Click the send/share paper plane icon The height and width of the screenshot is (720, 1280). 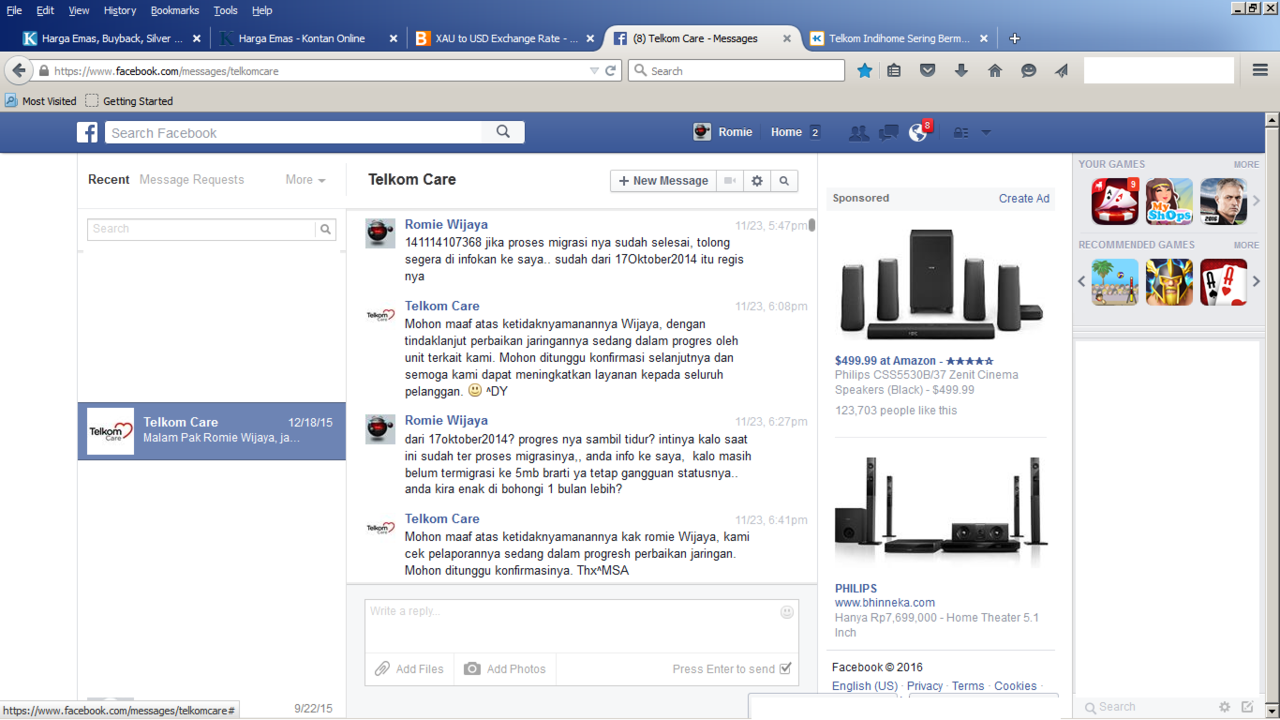click(x=1061, y=71)
